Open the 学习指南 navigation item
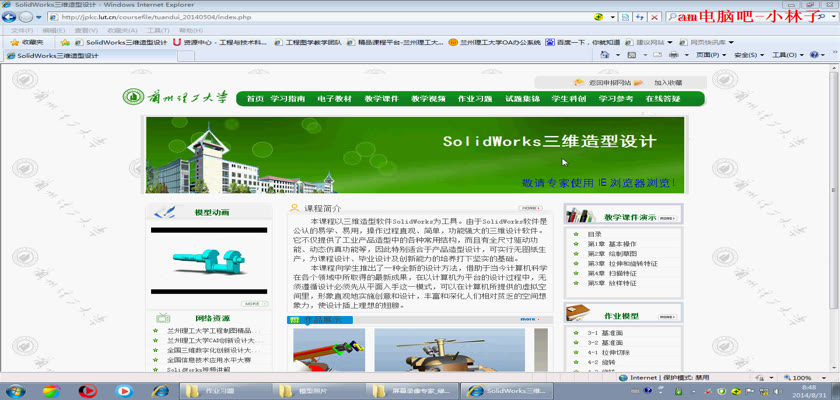Viewport: 840px width, 400px height. (288, 99)
